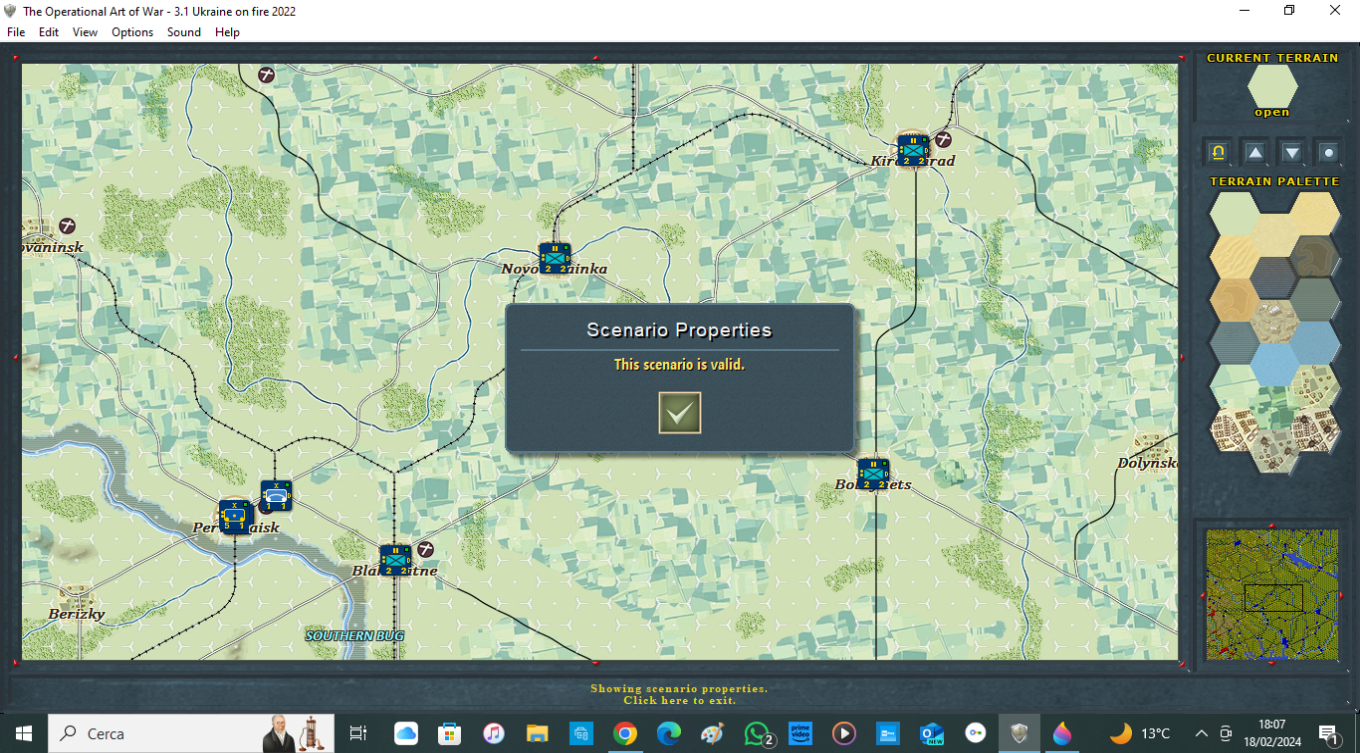Click the supply symbol near Blahodatne
This screenshot has height=753, width=1360.
[x=425, y=549]
